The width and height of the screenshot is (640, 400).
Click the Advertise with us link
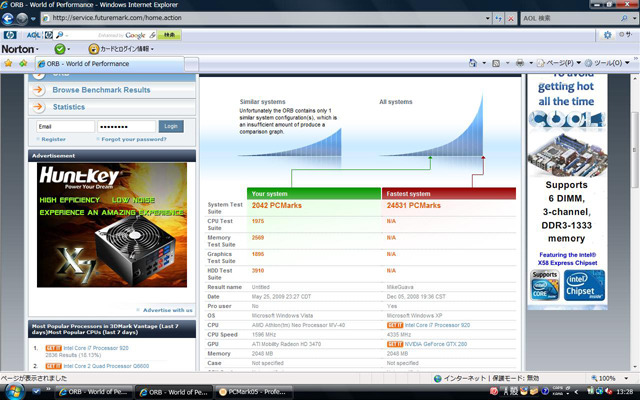point(167,310)
